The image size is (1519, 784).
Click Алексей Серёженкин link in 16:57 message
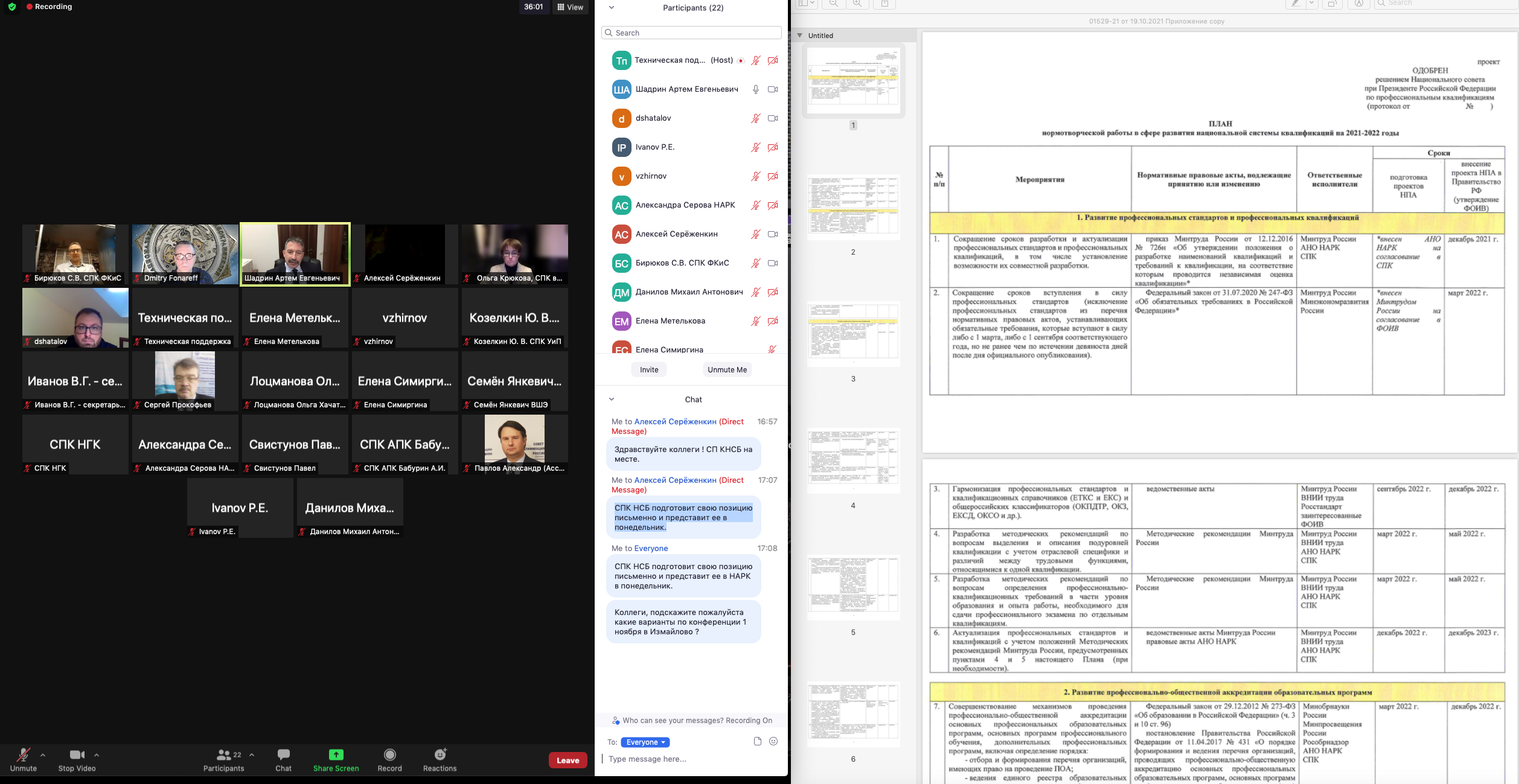click(x=675, y=421)
